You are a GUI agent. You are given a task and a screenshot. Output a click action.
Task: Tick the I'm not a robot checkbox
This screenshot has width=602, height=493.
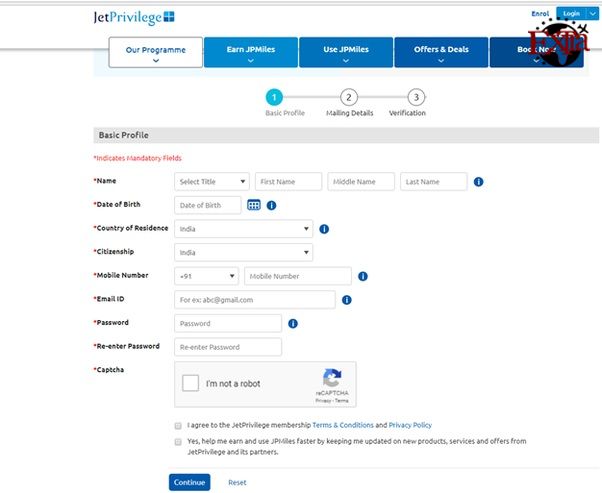[190, 383]
